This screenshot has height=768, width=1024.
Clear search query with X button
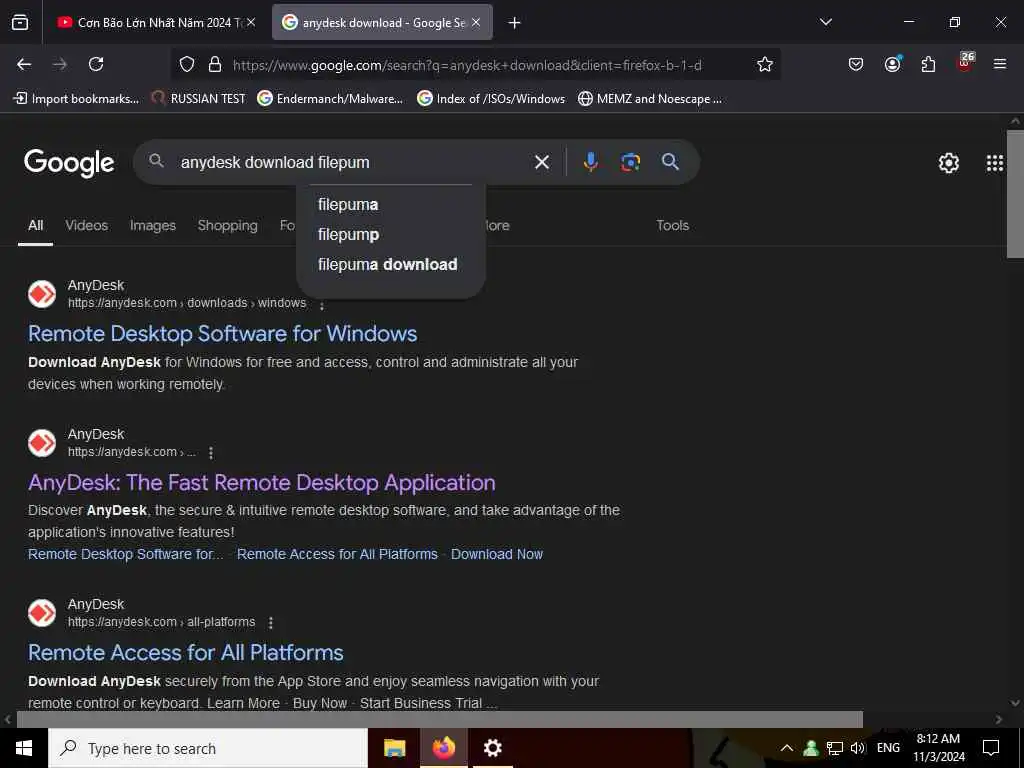(542, 162)
